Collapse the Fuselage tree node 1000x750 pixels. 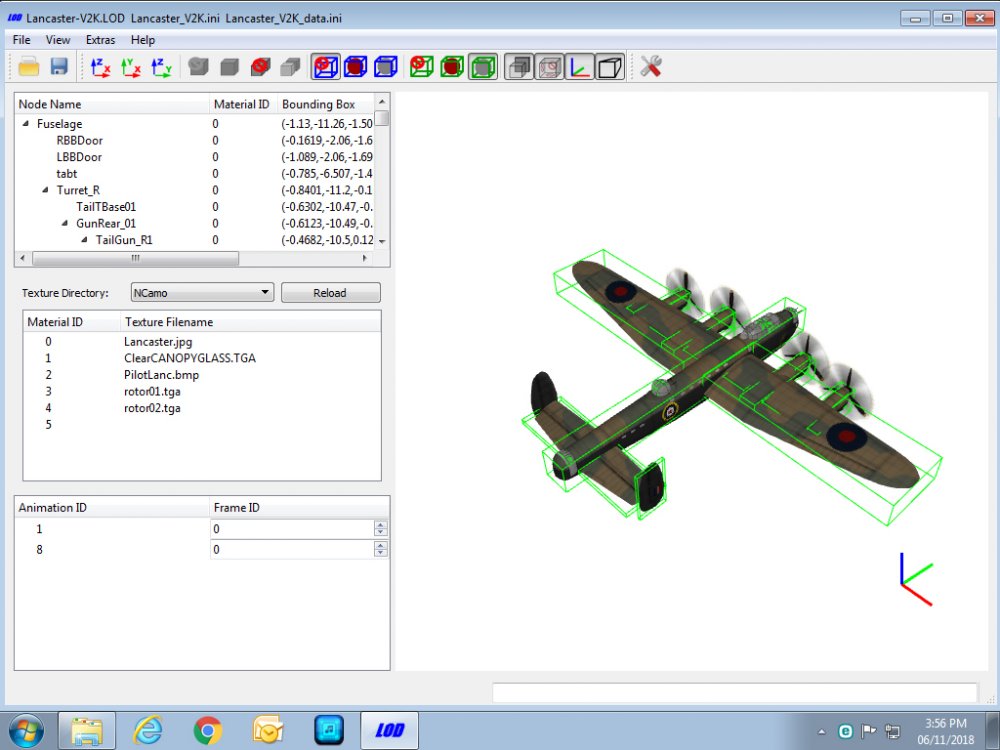pyautogui.click(x=26, y=124)
